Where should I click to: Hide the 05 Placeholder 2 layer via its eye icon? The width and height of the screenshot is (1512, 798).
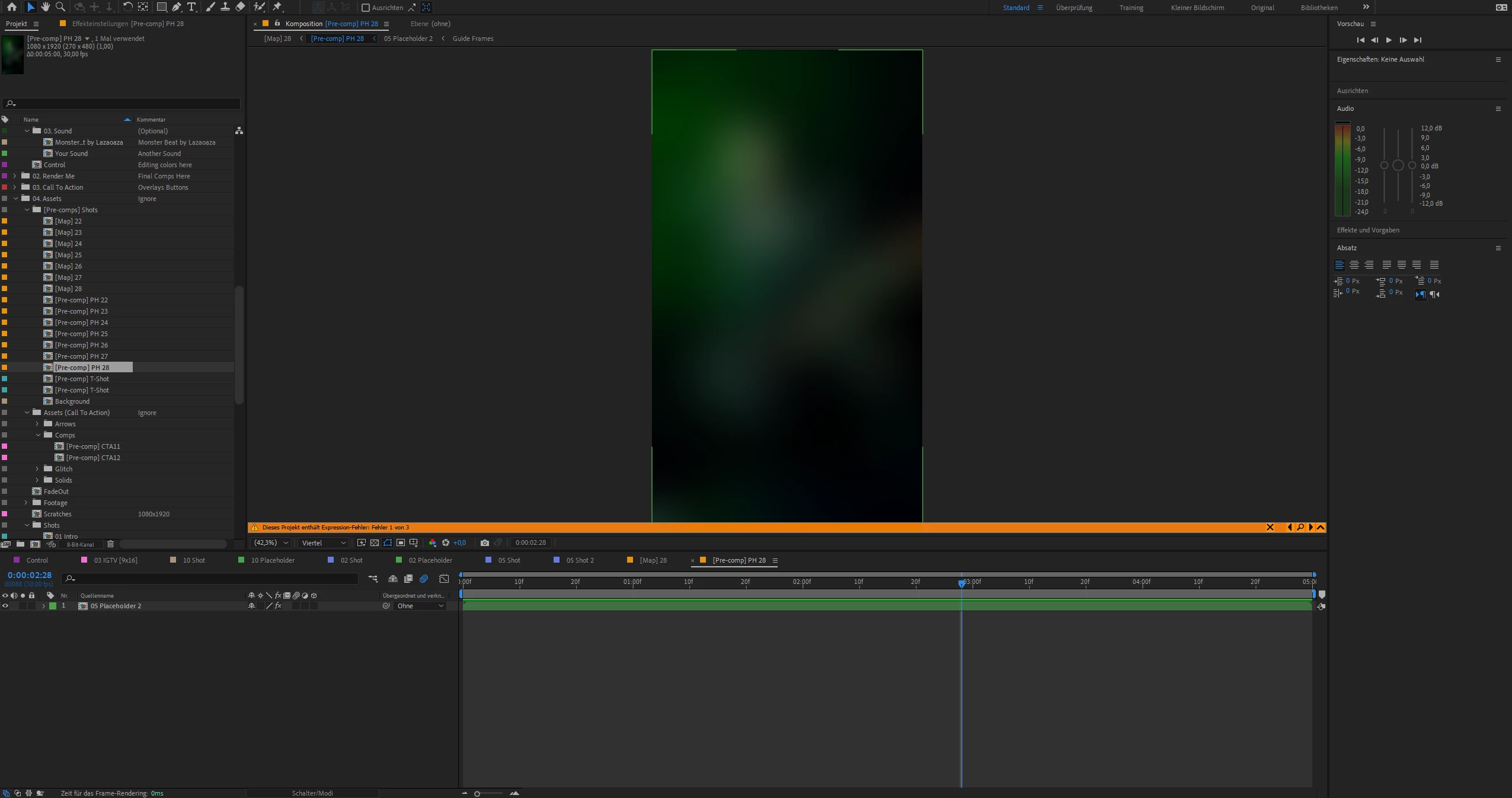point(5,606)
